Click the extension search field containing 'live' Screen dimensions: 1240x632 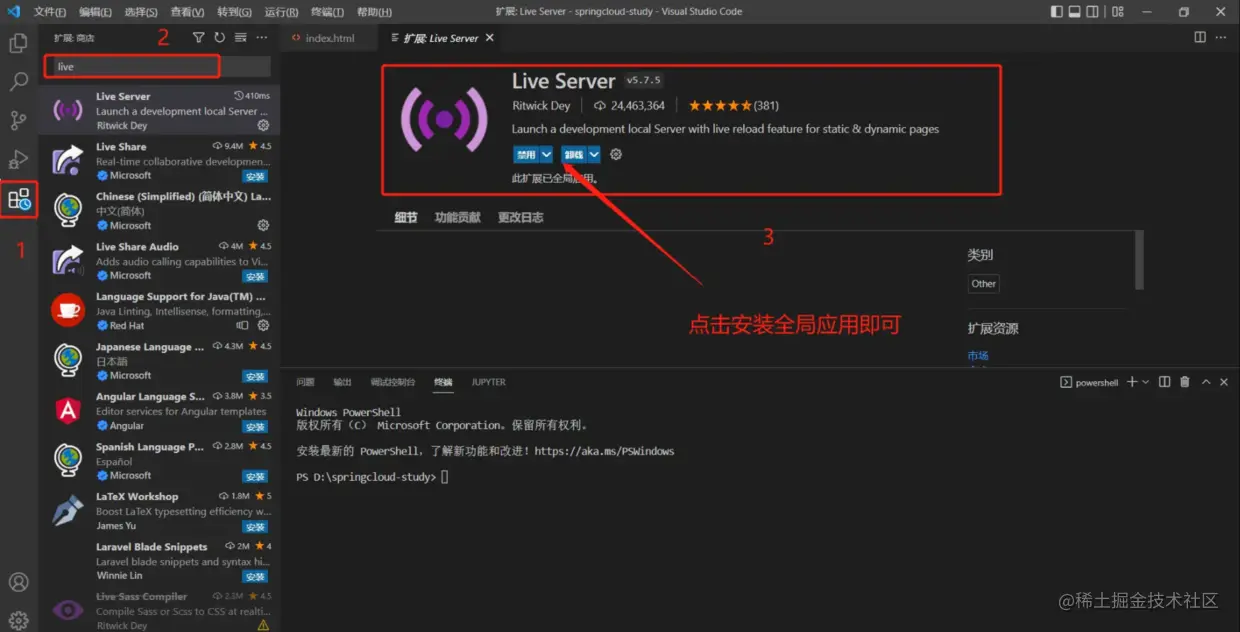pos(159,66)
